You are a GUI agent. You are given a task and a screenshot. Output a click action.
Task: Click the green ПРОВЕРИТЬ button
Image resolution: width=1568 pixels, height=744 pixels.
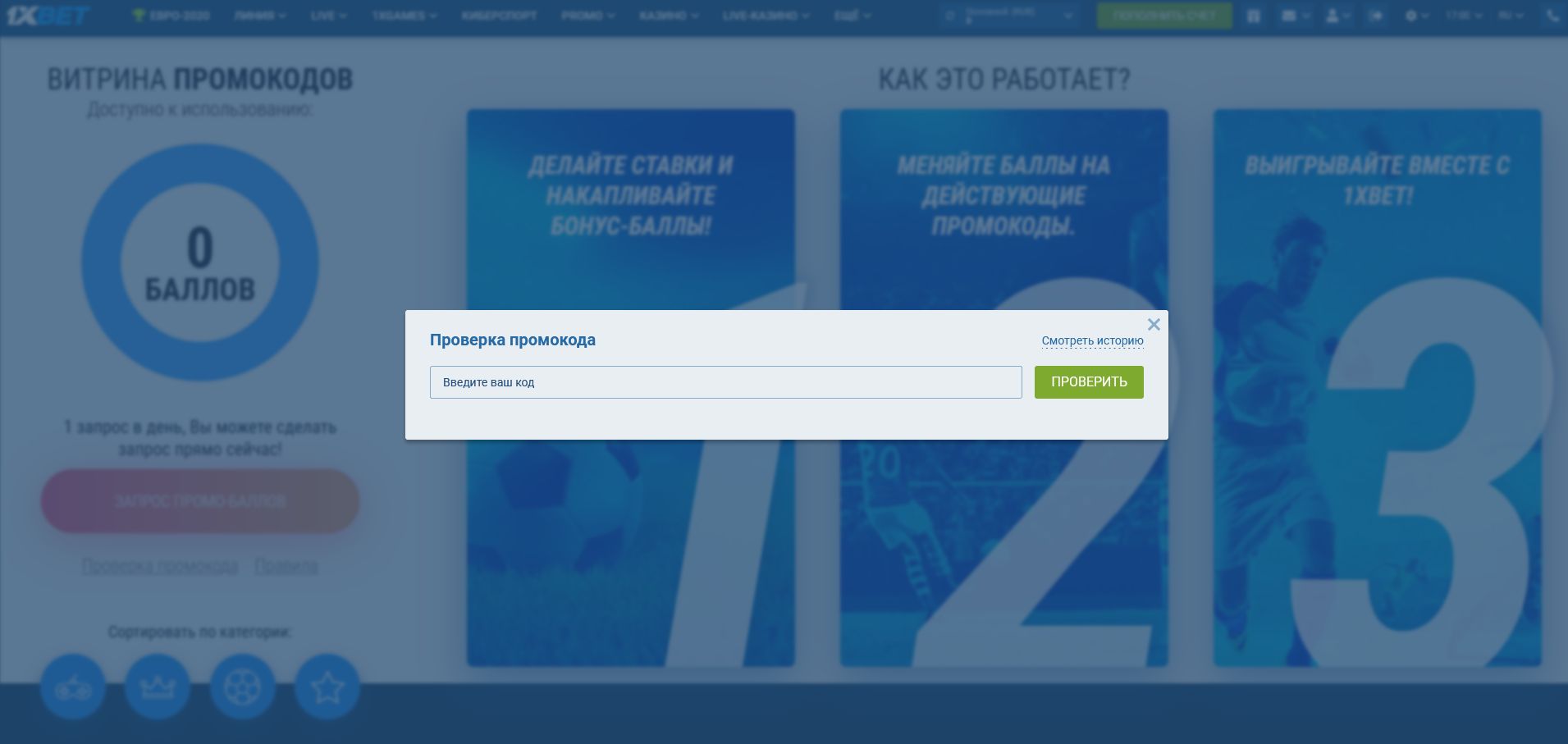[1089, 382]
